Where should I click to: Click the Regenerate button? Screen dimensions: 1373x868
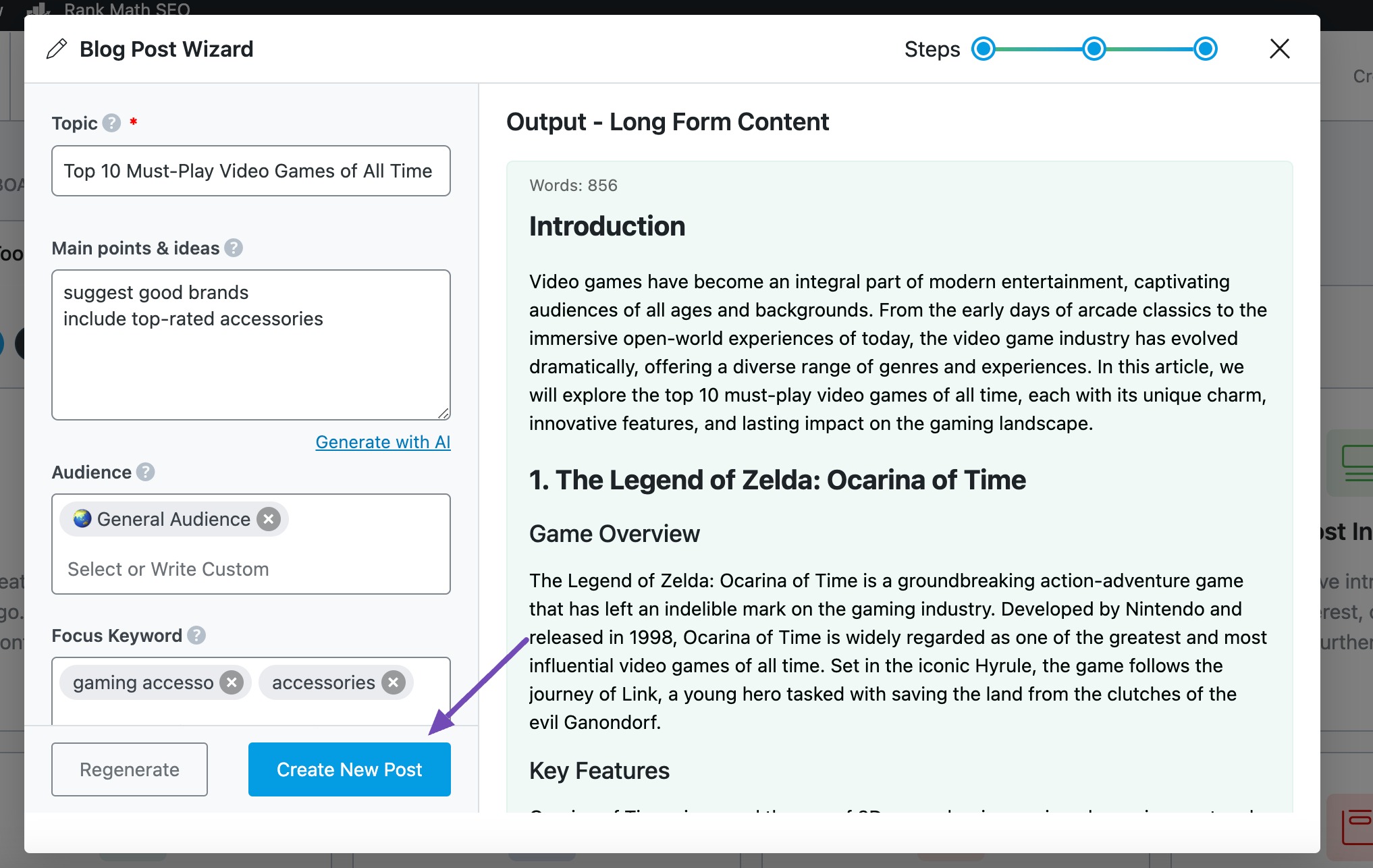pyautogui.click(x=129, y=769)
